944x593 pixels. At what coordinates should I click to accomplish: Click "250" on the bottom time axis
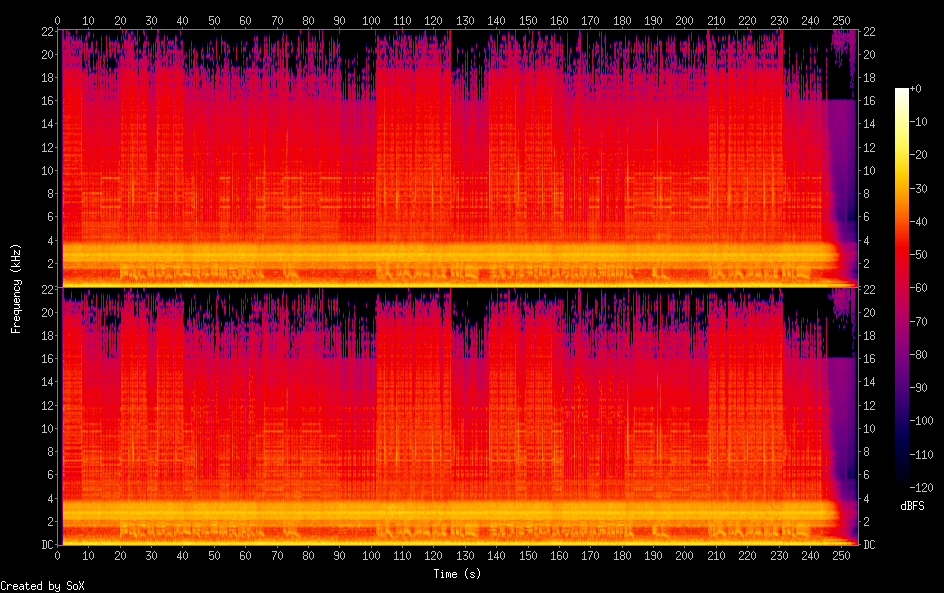(841, 556)
